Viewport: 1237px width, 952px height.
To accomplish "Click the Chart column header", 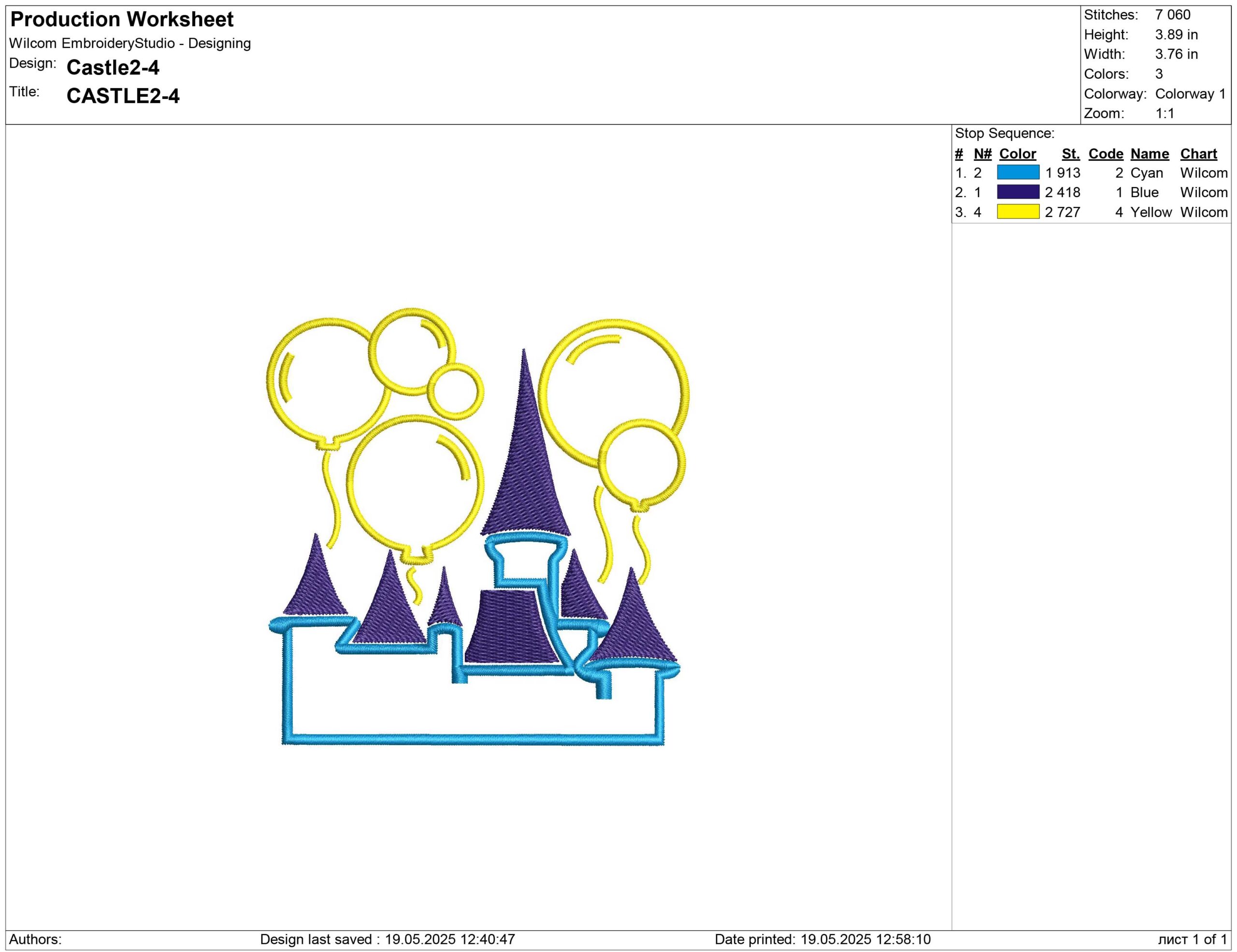I will coord(1198,154).
